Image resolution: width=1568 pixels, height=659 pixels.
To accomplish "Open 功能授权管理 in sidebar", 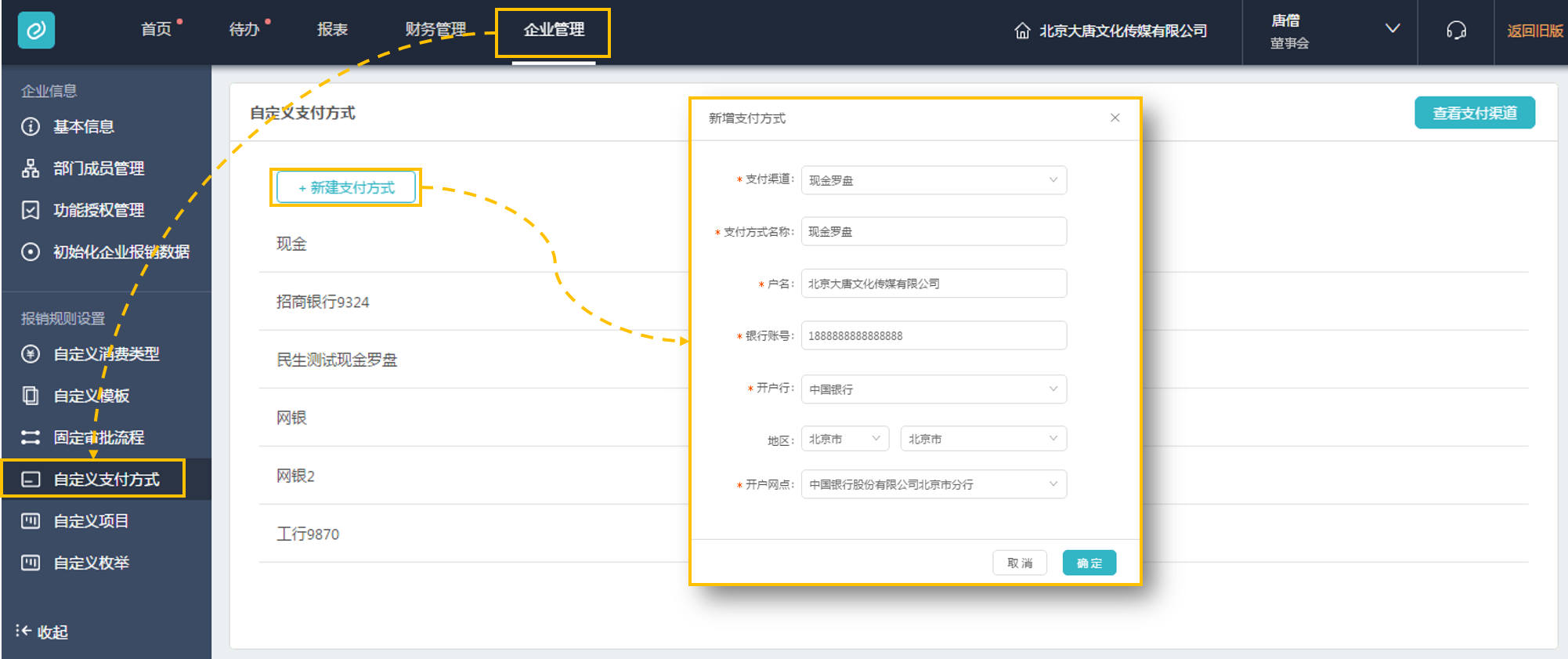I will coord(99,210).
